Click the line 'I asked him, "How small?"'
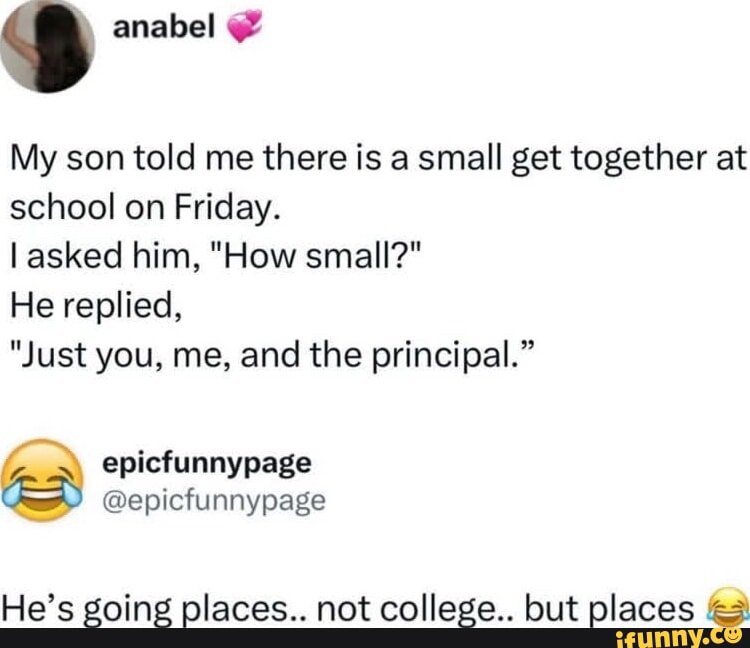The image size is (750, 648). 216,255
